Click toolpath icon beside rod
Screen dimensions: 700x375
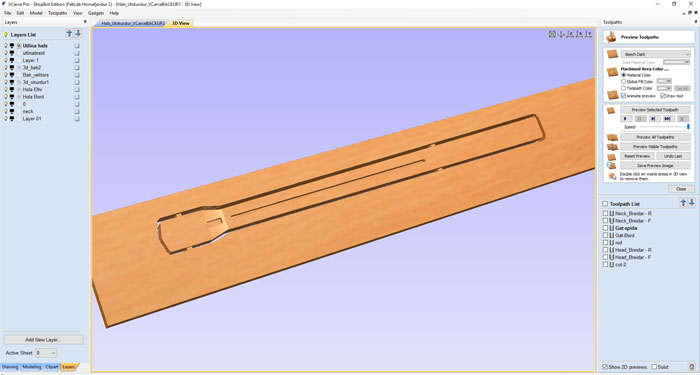(612, 242)
